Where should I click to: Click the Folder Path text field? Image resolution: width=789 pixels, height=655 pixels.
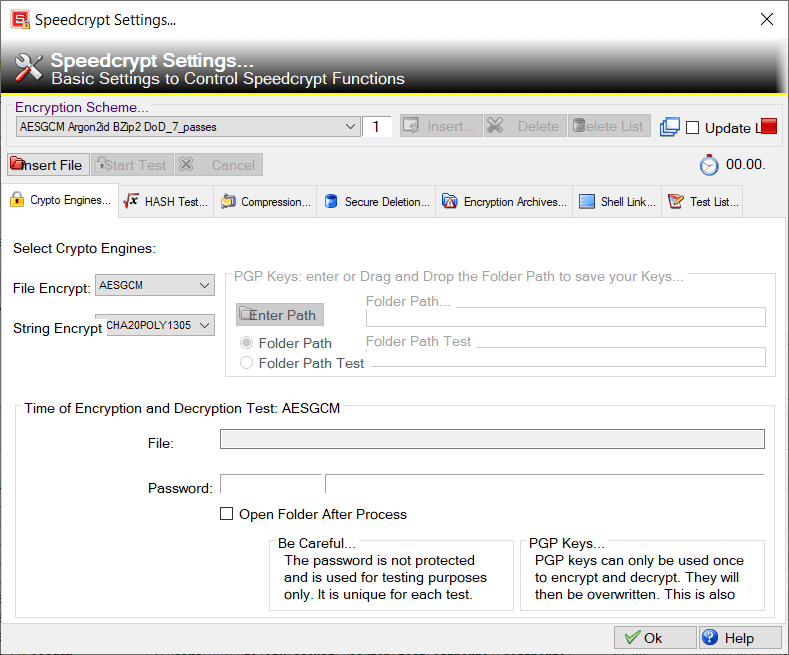click(x=566, y=317)
